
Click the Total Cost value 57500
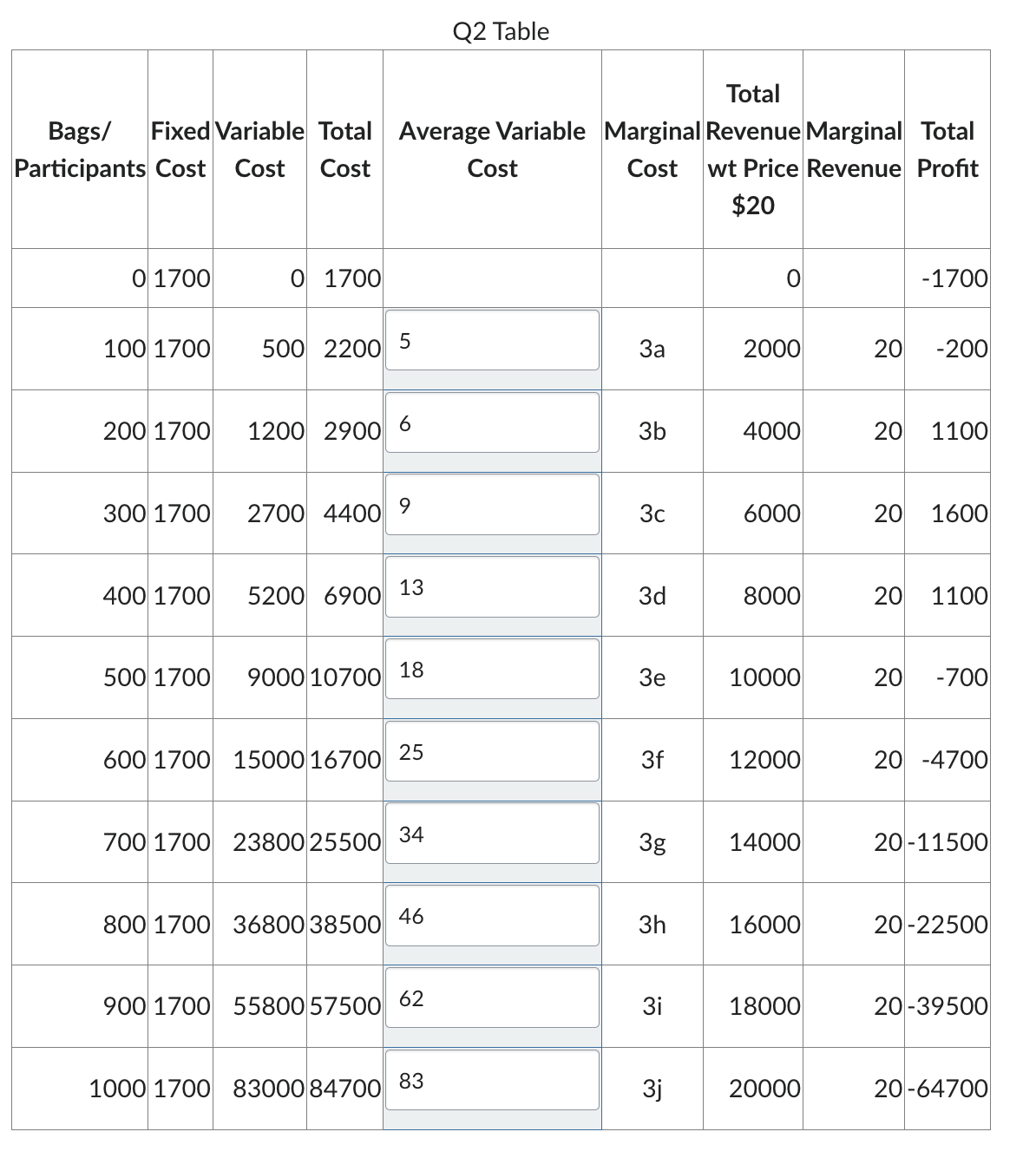click(345, 1006)
